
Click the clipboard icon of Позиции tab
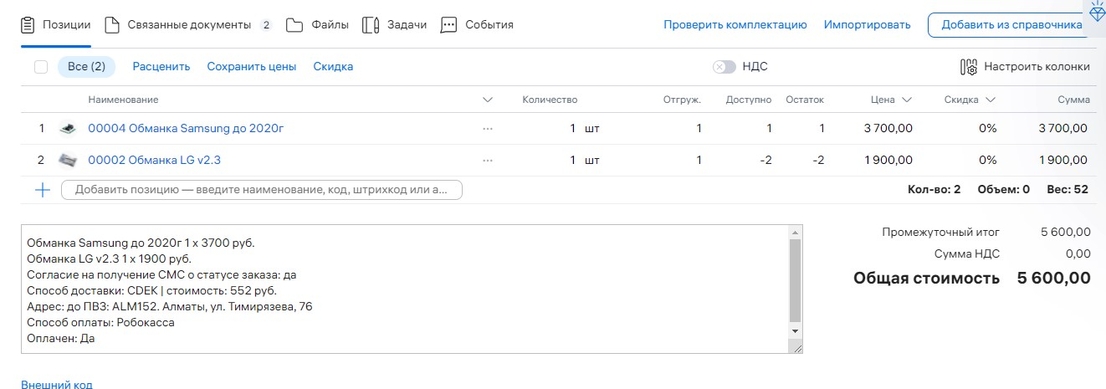click(x=28, y=25)
